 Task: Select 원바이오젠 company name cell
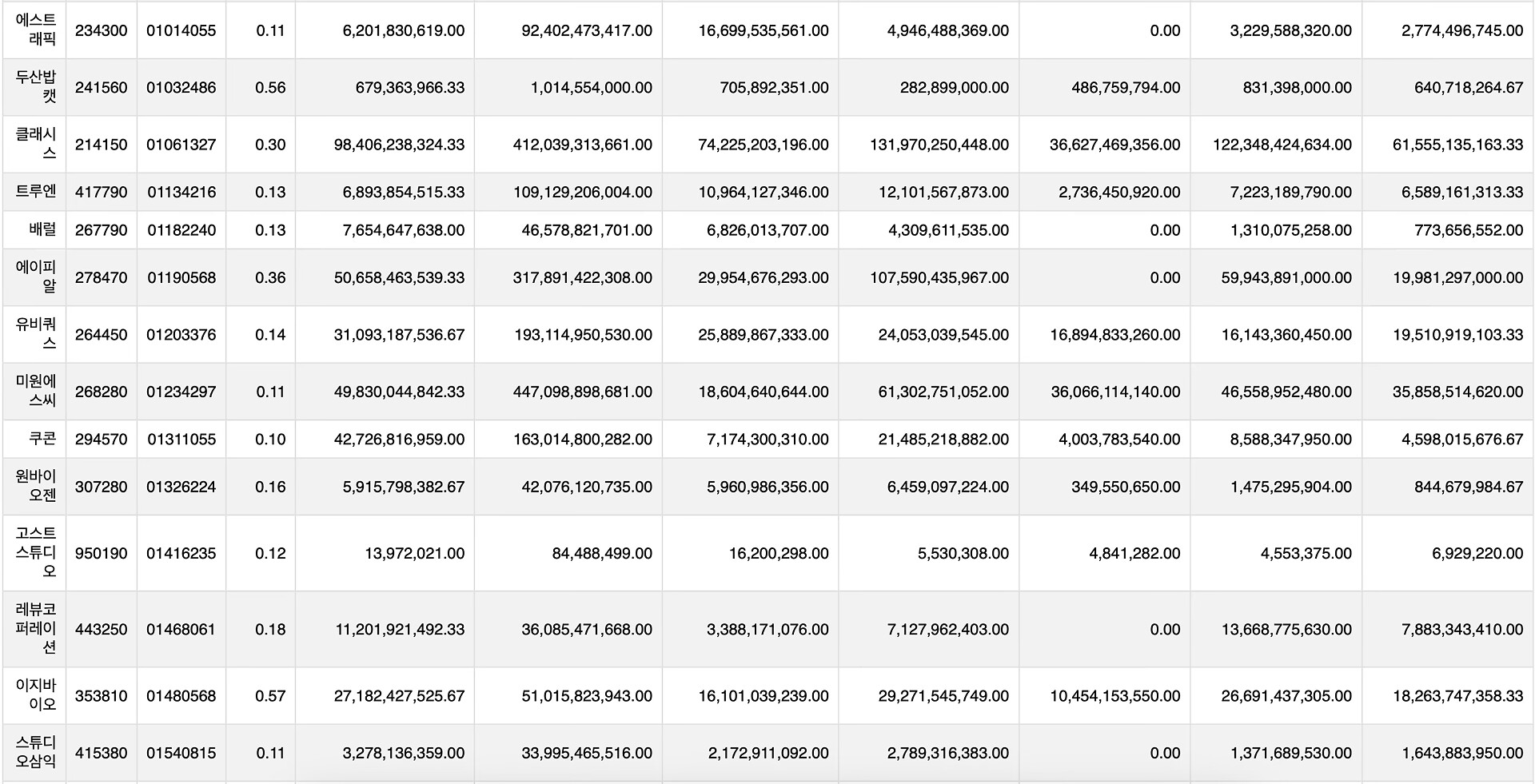(36, 487)
